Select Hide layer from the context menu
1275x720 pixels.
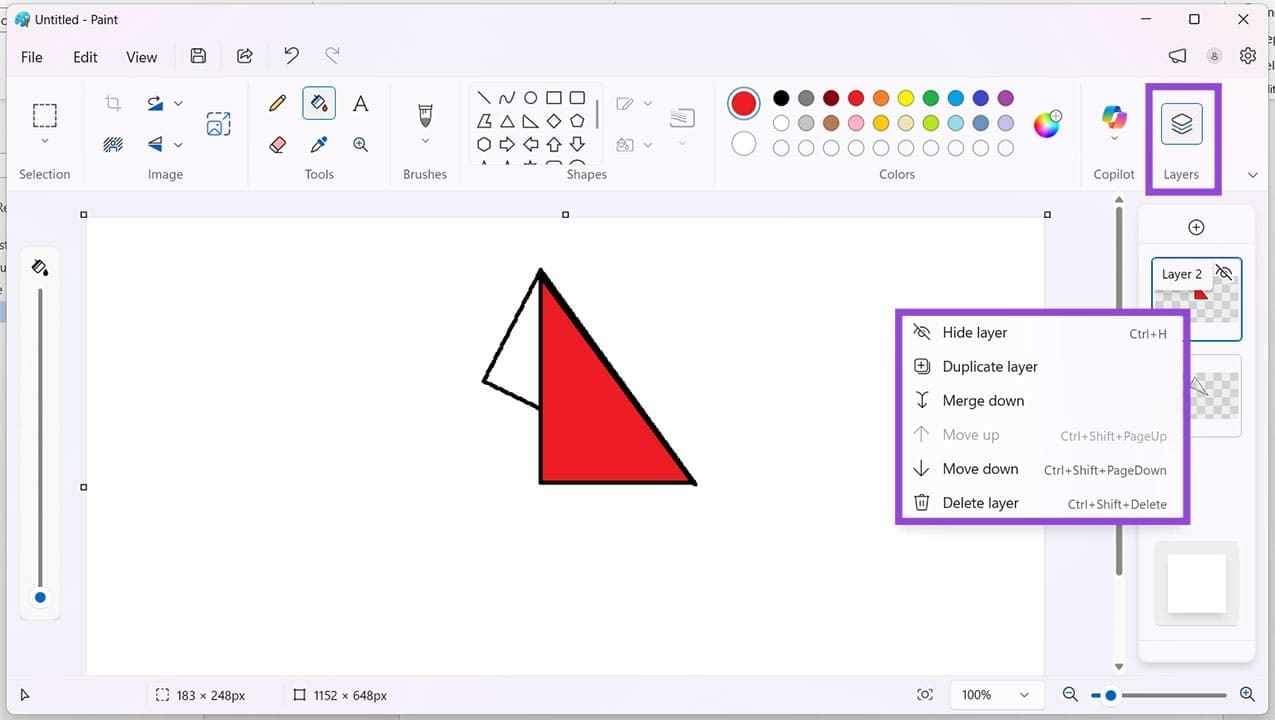tap(974, 332)
